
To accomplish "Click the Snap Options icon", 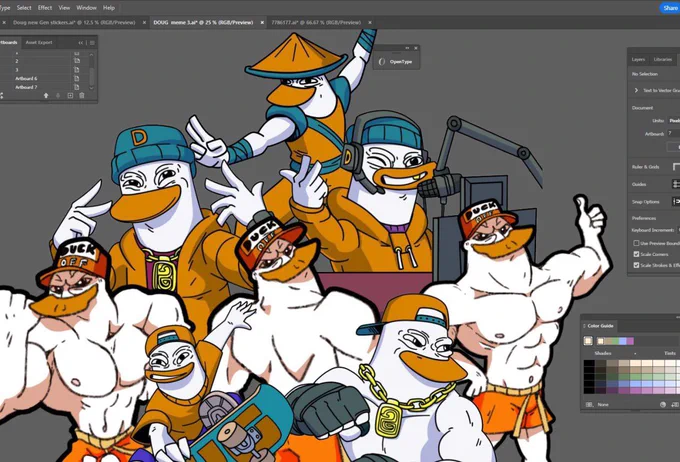I will [676, 201].
